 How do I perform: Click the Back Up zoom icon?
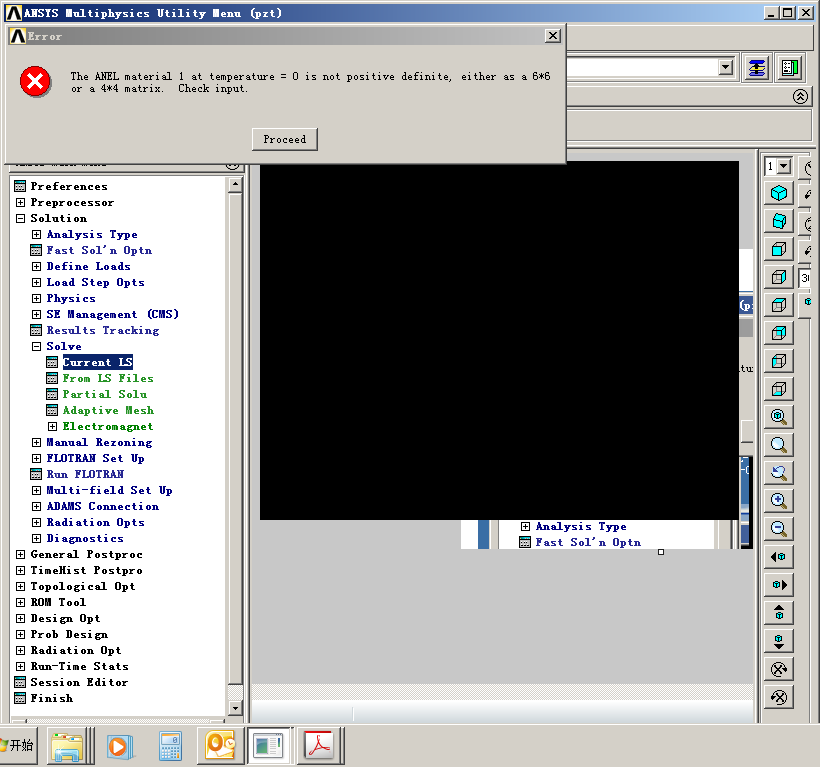779,473
